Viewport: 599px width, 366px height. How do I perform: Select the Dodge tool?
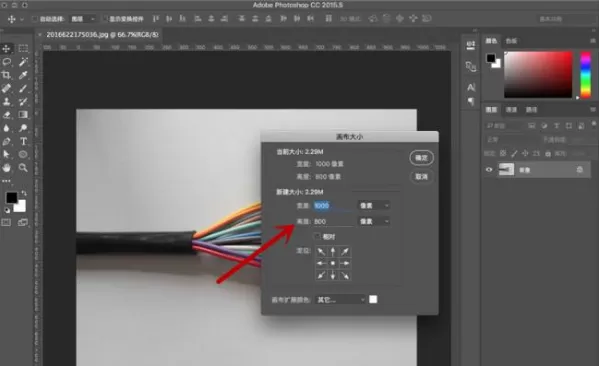point(23,128)
